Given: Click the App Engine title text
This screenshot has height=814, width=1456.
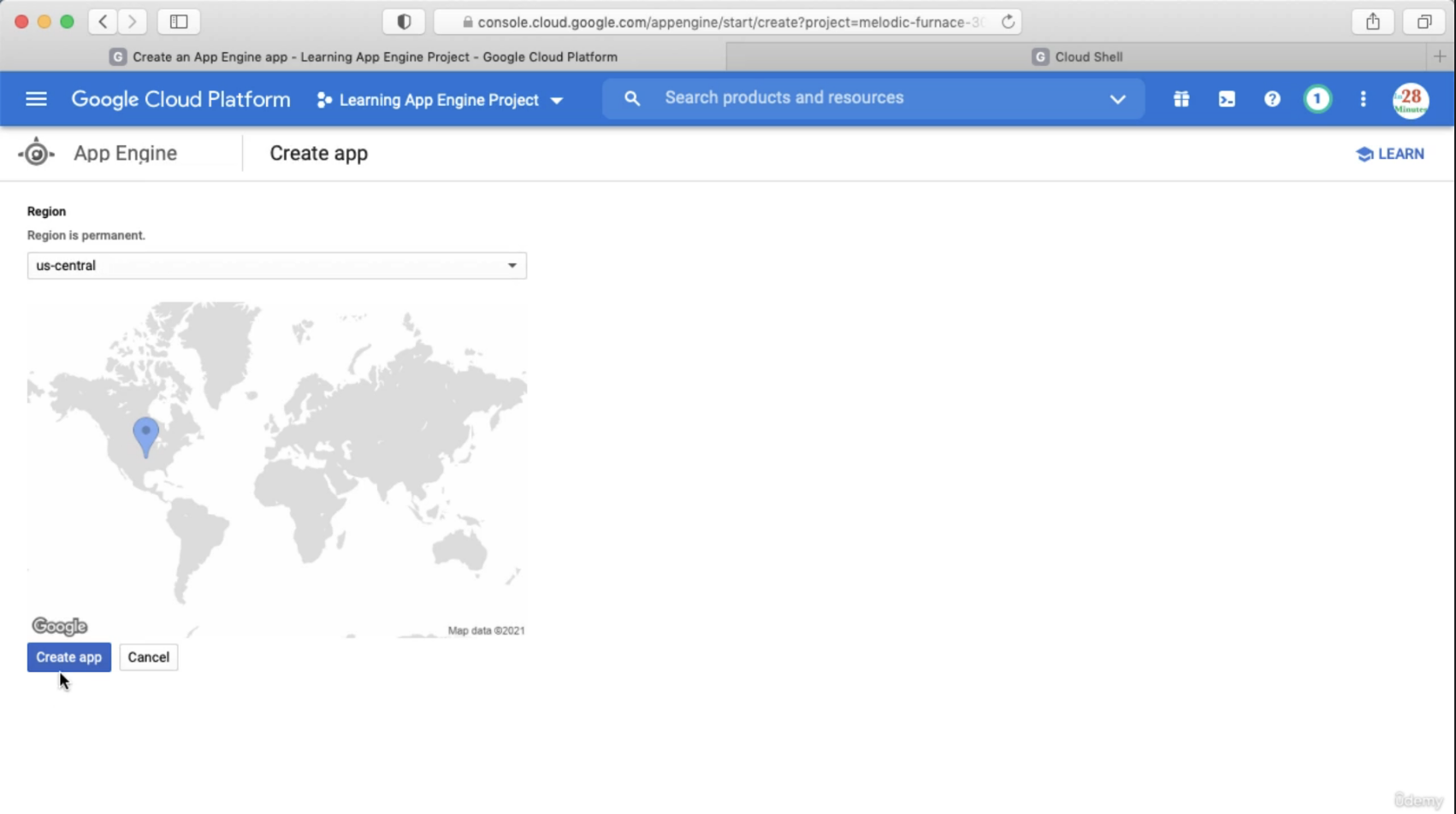Looking at the screenshot, I should [x=125, y=153].
